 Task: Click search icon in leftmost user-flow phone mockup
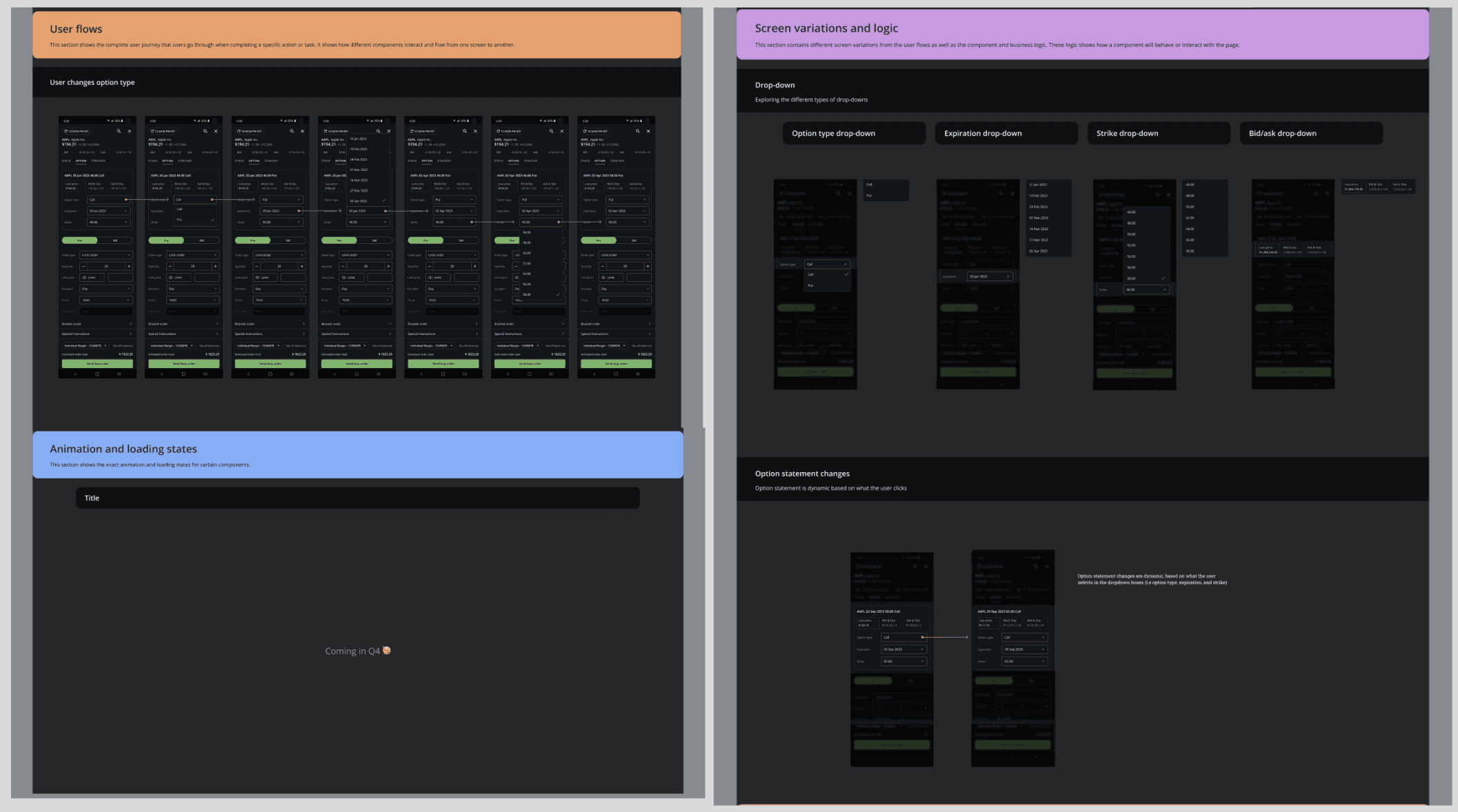click(x=119, y=131)
